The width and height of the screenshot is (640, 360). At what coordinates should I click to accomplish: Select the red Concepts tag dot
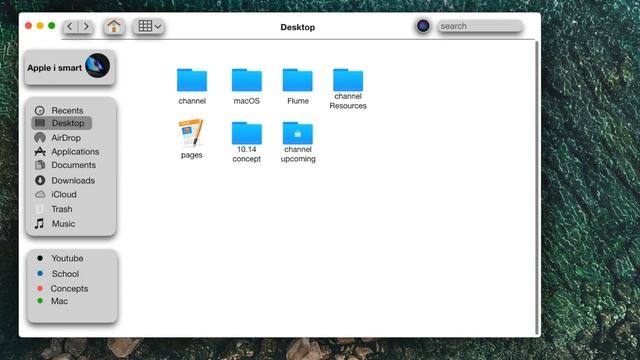pyautogui.click(x=40, y=288)
